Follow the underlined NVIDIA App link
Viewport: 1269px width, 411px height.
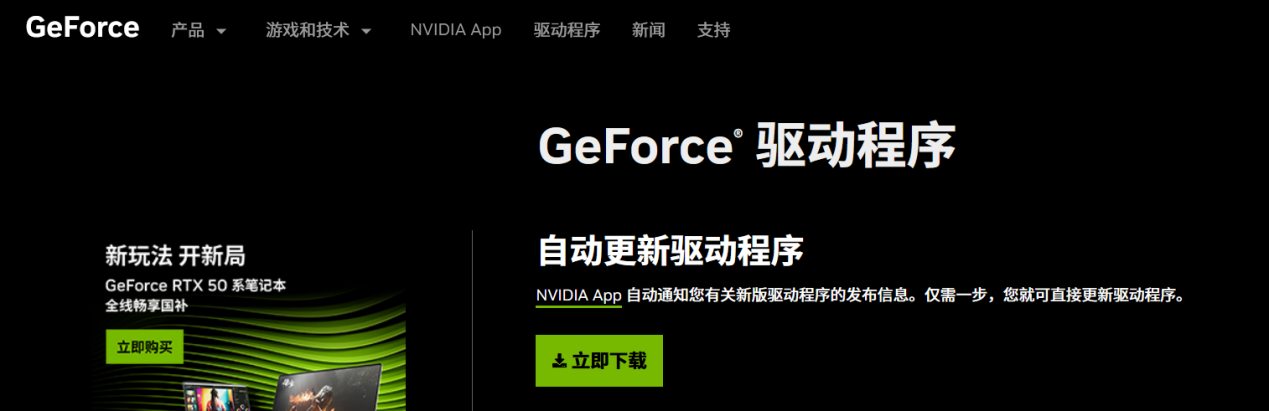point(578,296)
